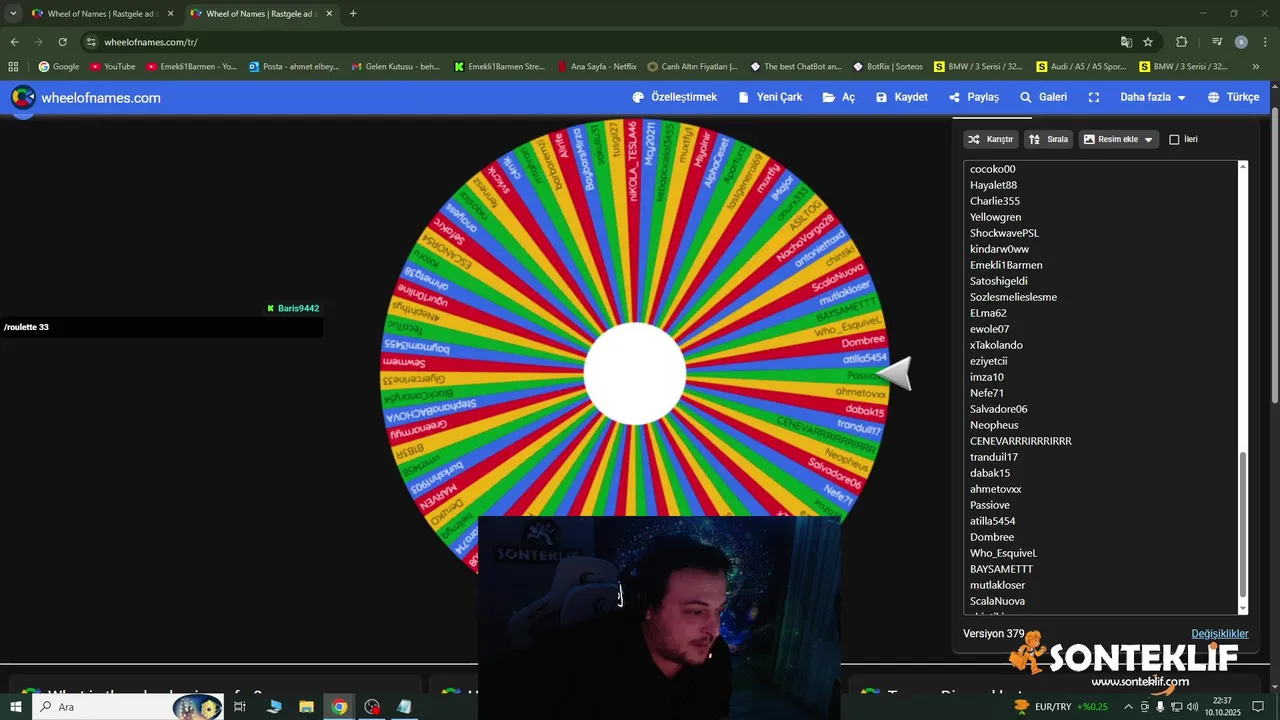
Task: Share the wheel via Paylaş
Action: tap(974, 97)
